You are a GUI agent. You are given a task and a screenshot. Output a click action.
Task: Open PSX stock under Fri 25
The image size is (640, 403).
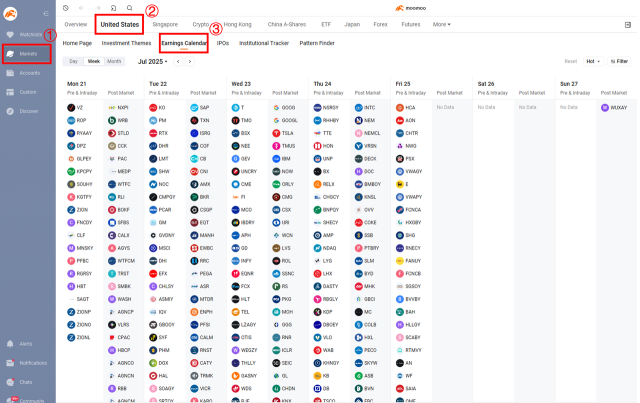pos(405,159)
